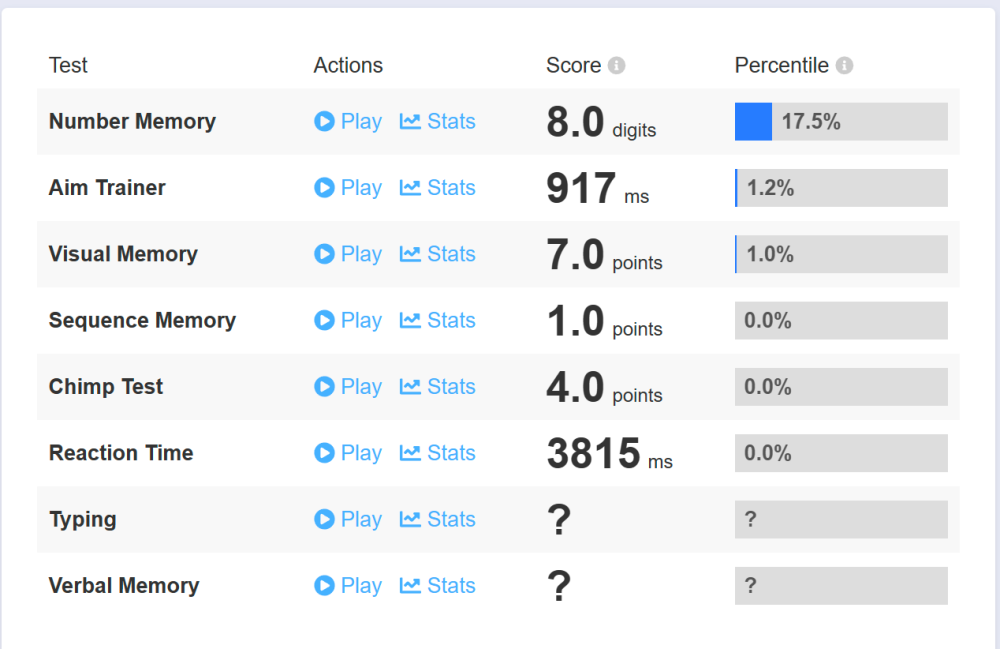Click the Score info icon

coord(617,66)
